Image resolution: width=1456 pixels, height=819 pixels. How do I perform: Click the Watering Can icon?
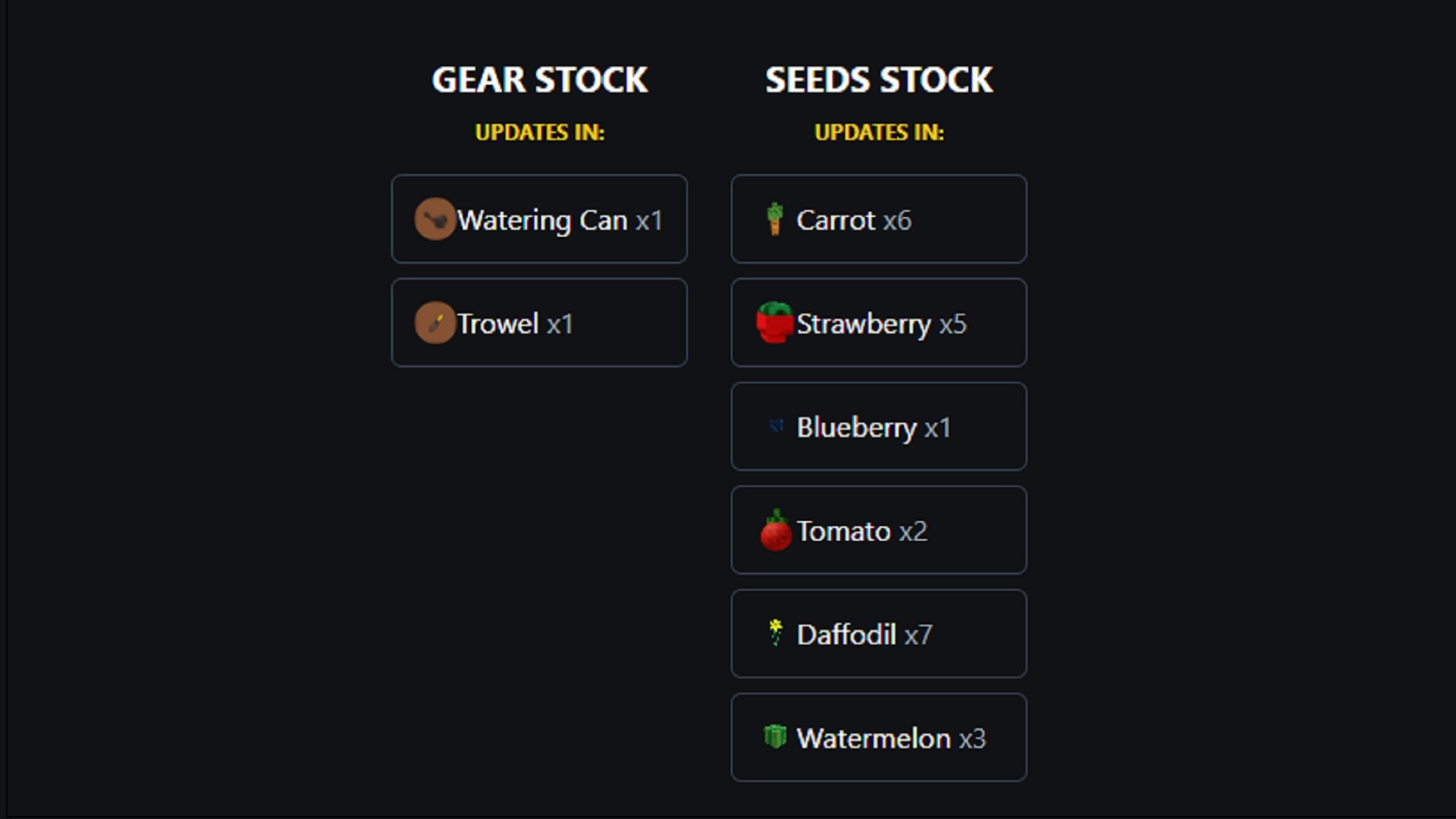click(x=435, y=219)
